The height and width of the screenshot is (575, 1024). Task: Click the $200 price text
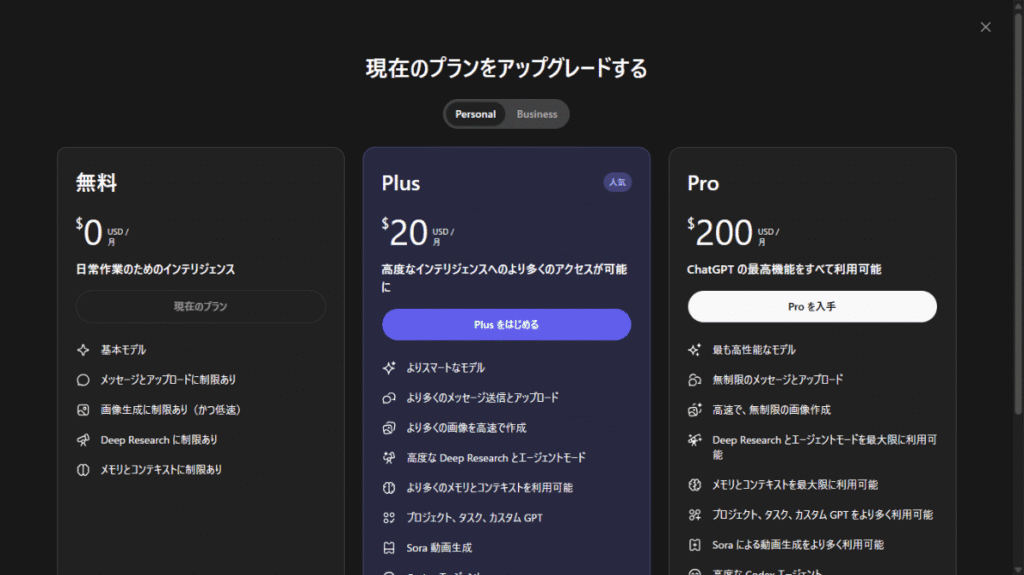pos(720,233)
